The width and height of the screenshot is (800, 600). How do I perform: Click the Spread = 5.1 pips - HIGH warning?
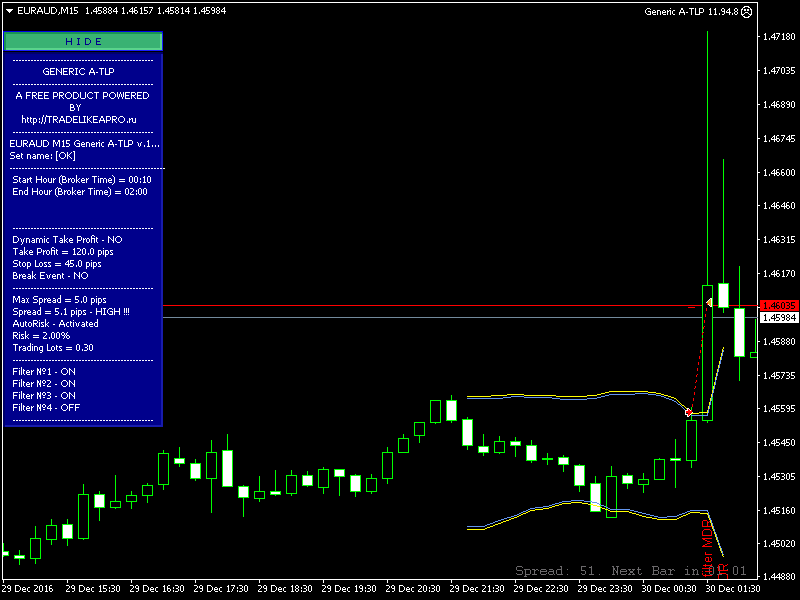71,312
